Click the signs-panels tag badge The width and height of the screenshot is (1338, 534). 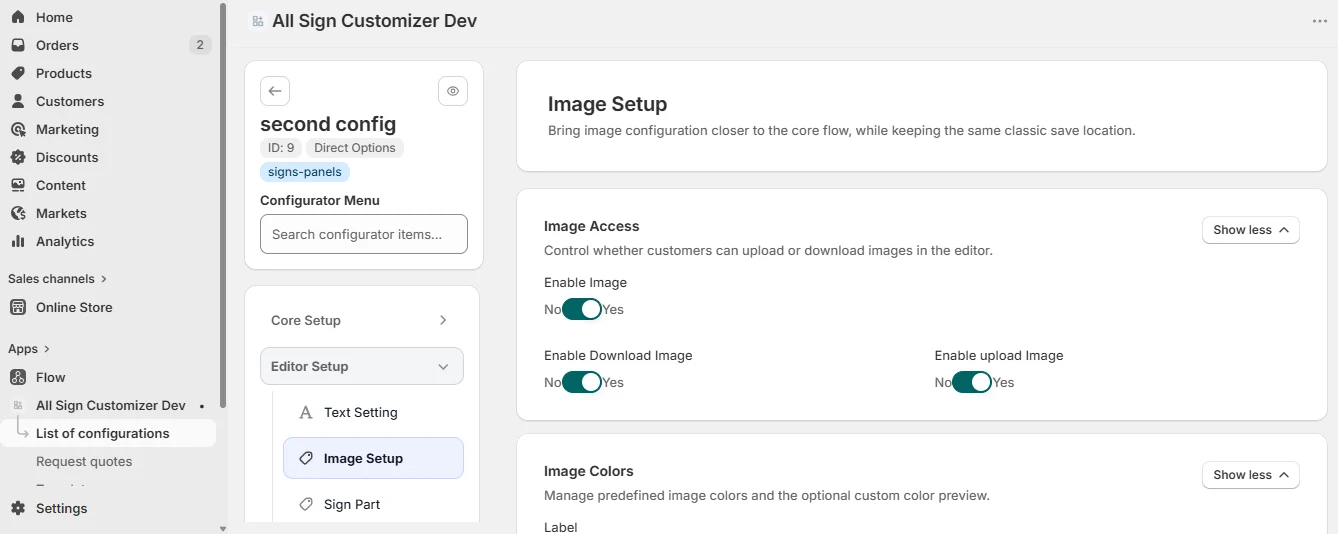pos(305,171)
